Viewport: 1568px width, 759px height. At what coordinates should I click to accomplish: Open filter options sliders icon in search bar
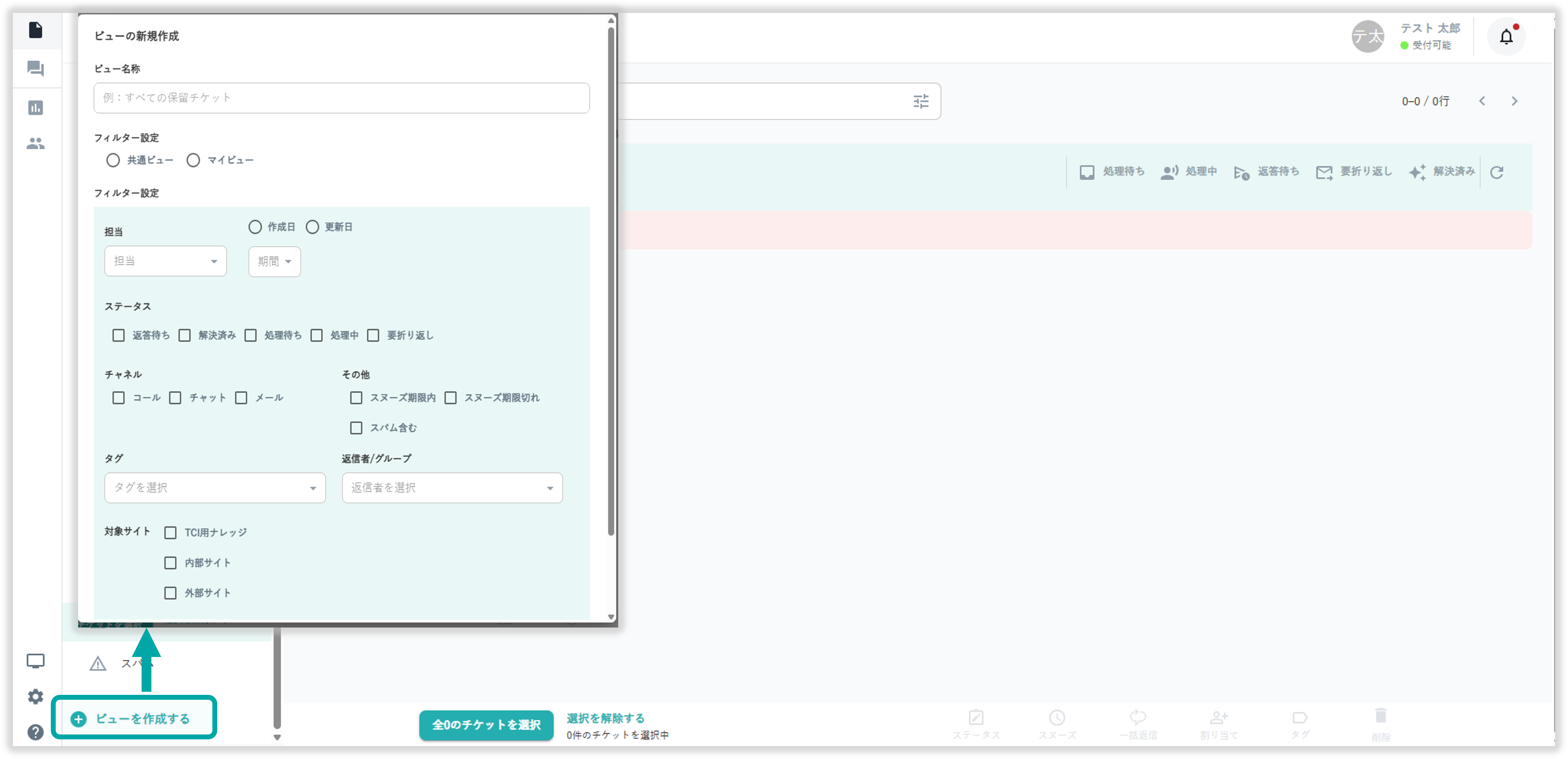click(920, 102)
